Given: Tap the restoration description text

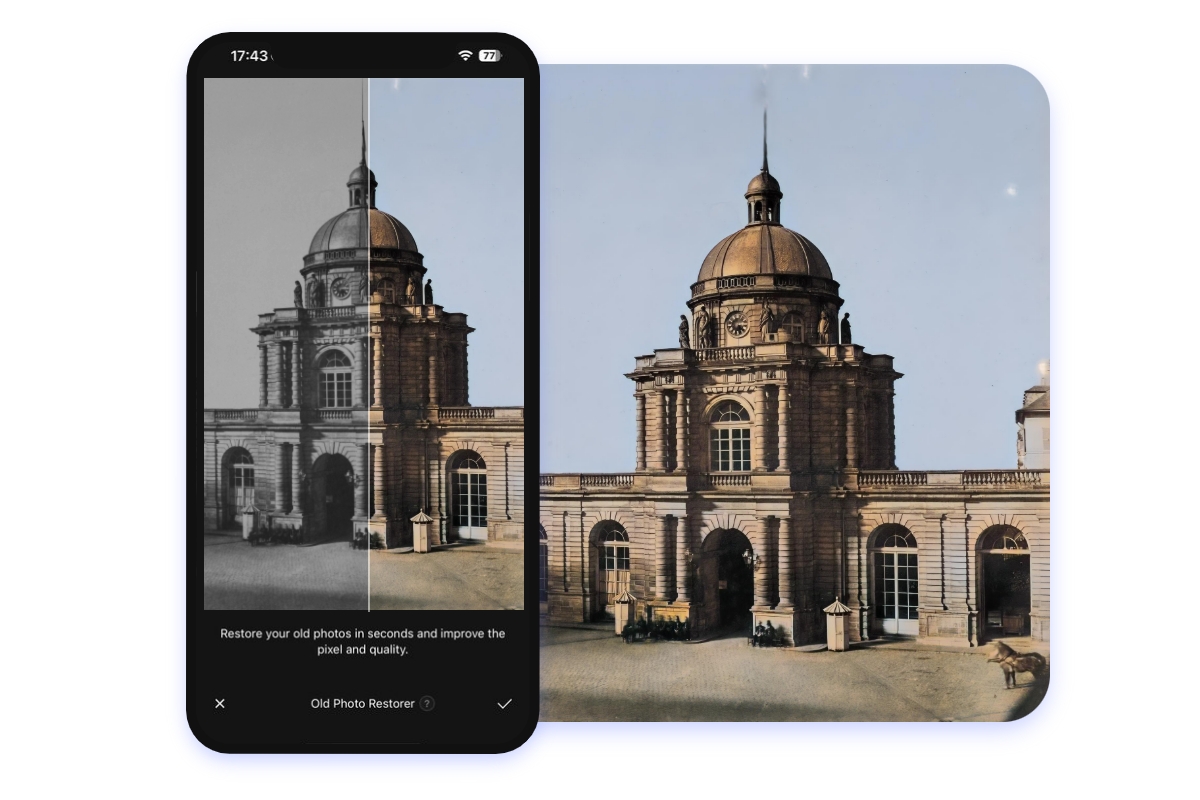Looking at the screenshot, I should [x=362, y=640].
